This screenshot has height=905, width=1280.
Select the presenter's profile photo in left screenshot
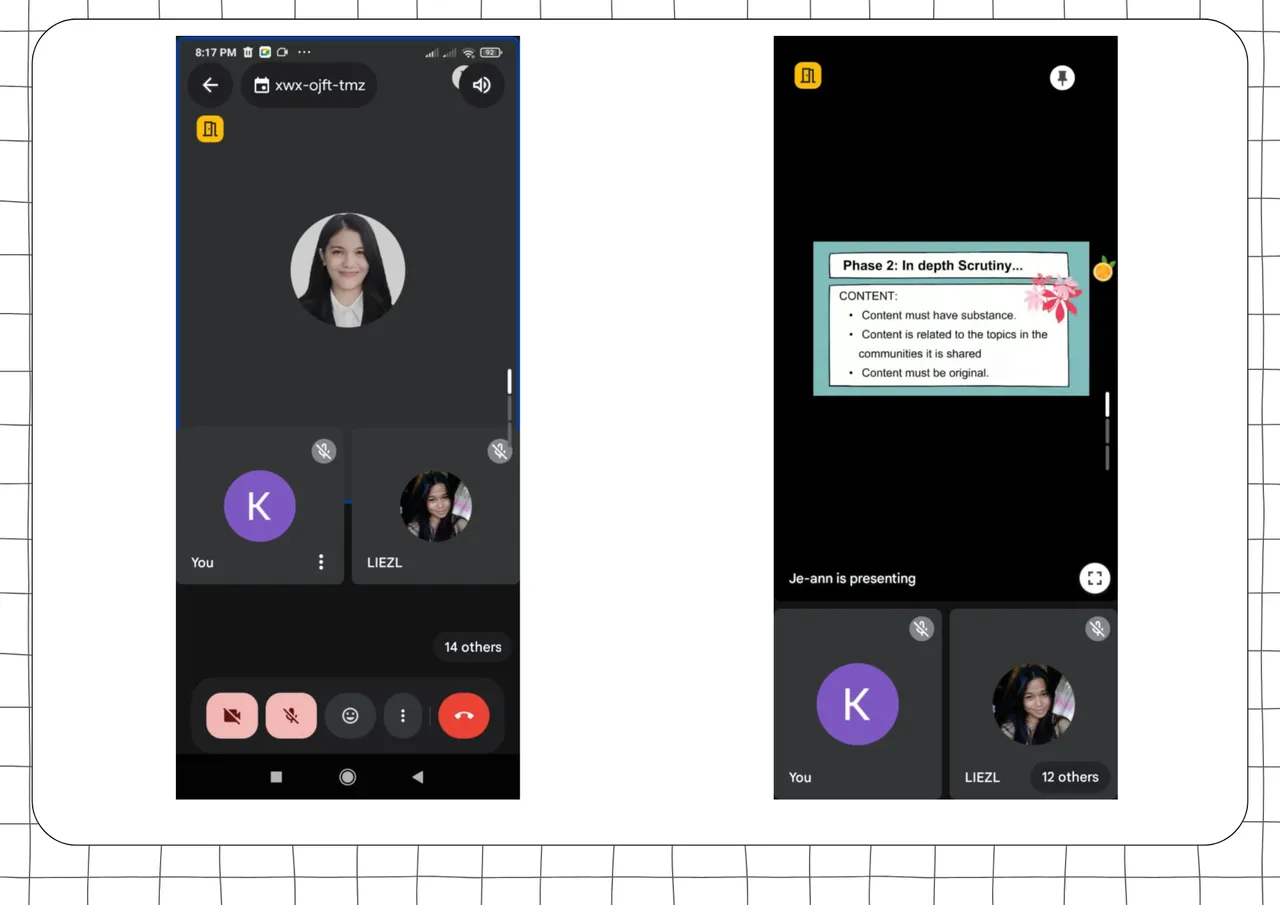(x=348, y=270)
